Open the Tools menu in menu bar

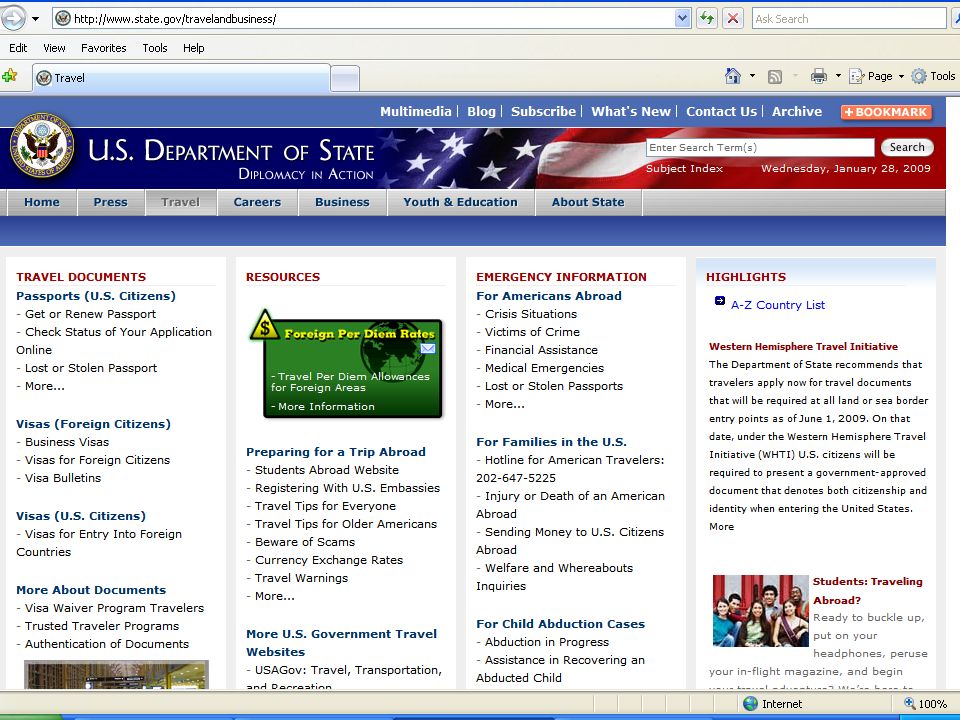pyautogui.click(x=155, y=48)
